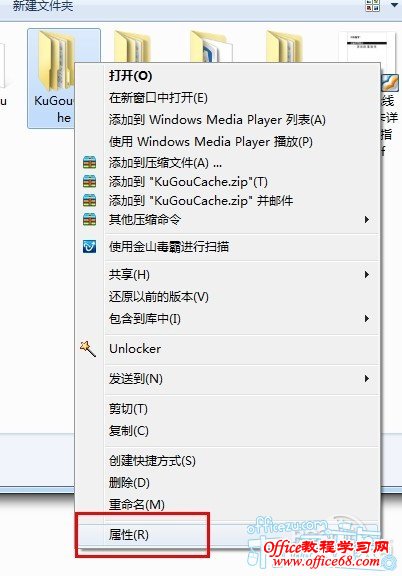Click archive icon beside 其他压缩命令
Image resolution: width=402 pixels, height=576 pixels.
pos(89,219)
